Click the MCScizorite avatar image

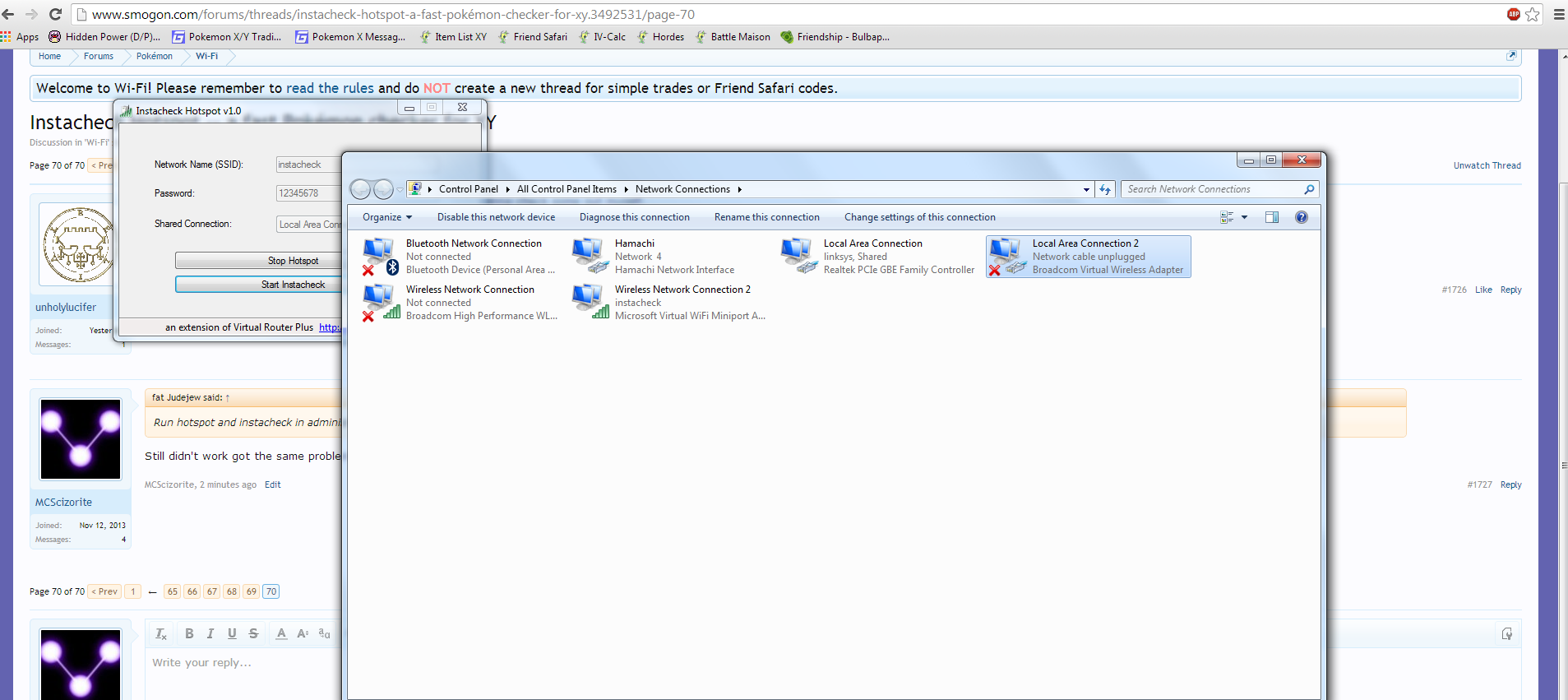81,439
